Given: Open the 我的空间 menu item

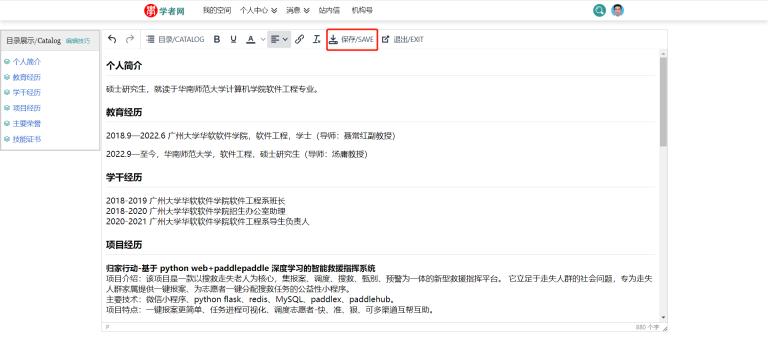Looking at the screenshot, I should [217, 10].
